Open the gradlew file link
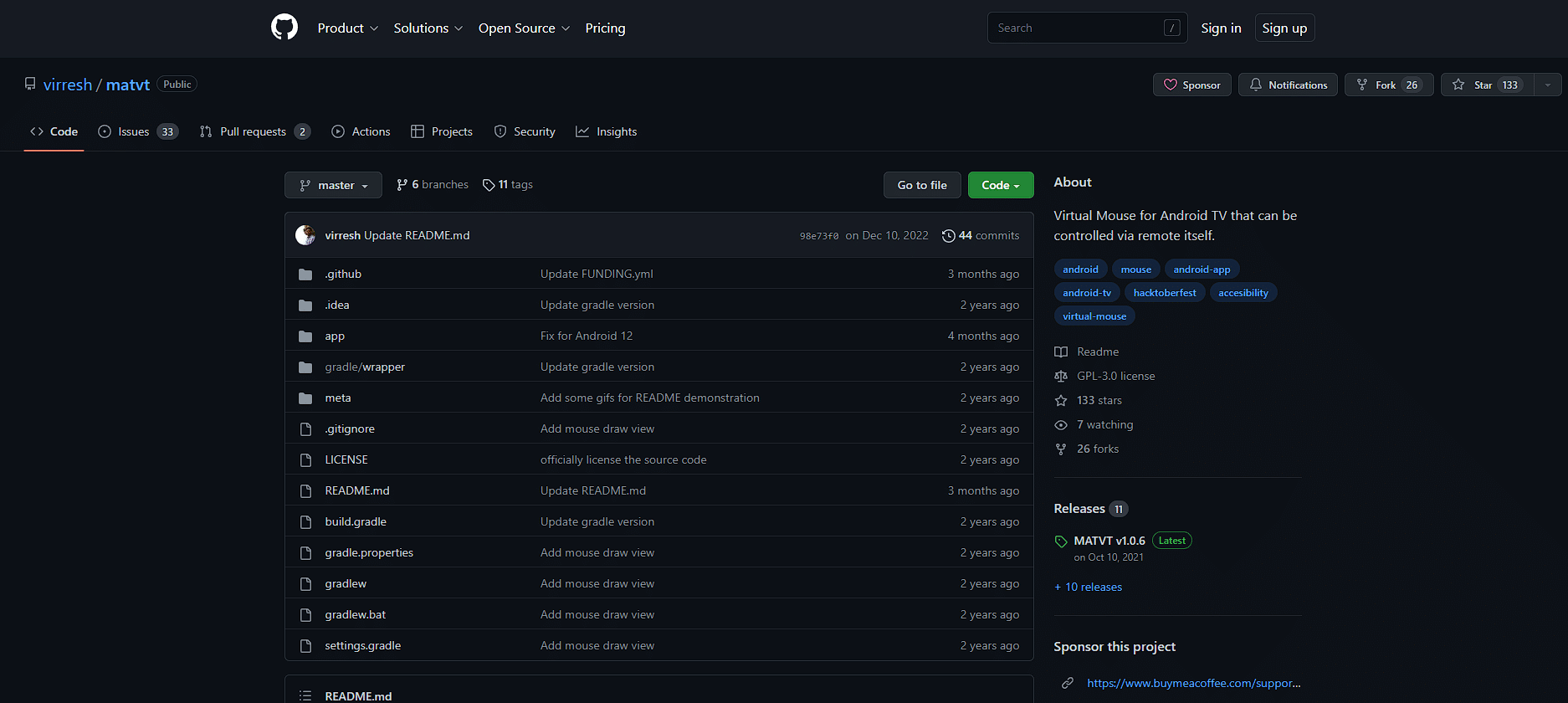Screen dimensions: 1568x703 coord(346,583)
